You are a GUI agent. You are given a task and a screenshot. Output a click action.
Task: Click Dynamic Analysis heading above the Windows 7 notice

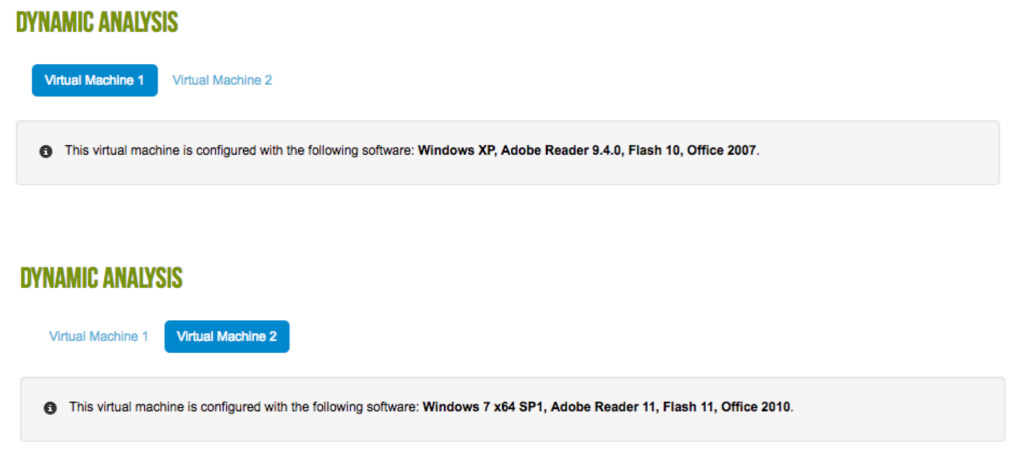click(101, 277)
